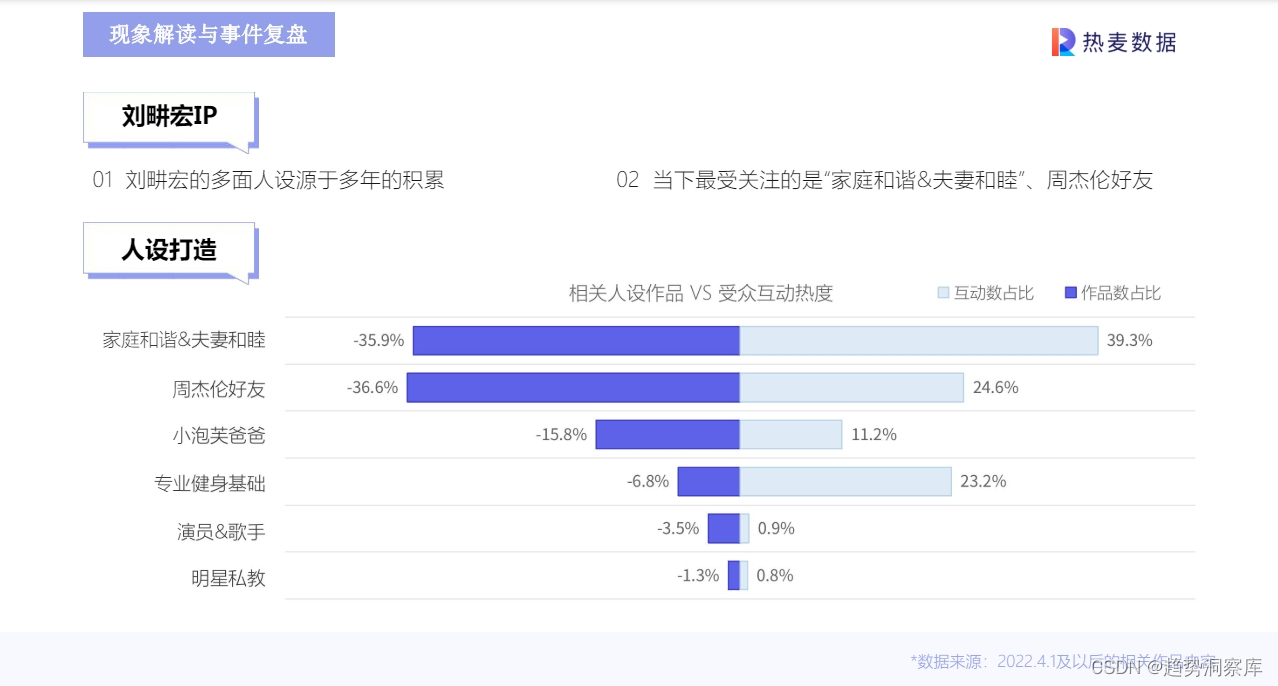The width and height of the screenshot is (1278, 686).
Task: Click the 热麦数据 brand name text
Action: point(1130,42)
